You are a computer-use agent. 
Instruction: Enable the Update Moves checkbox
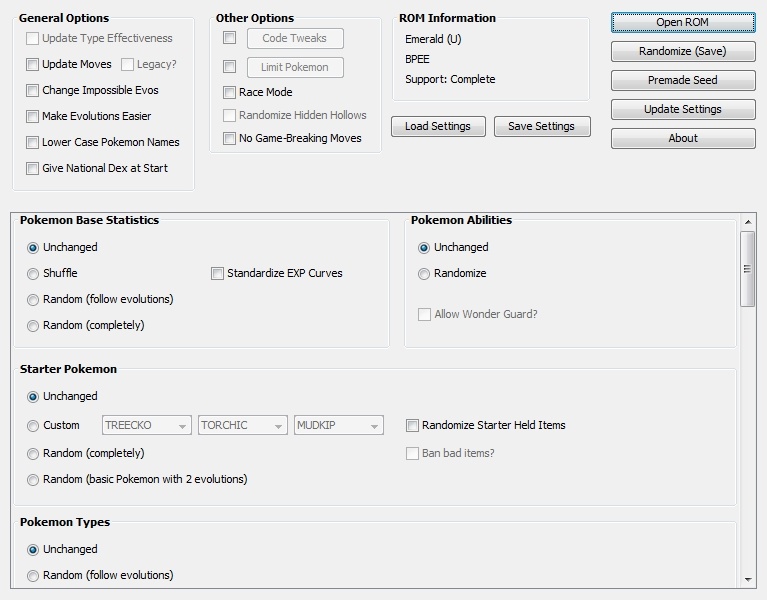pos(33,65)
